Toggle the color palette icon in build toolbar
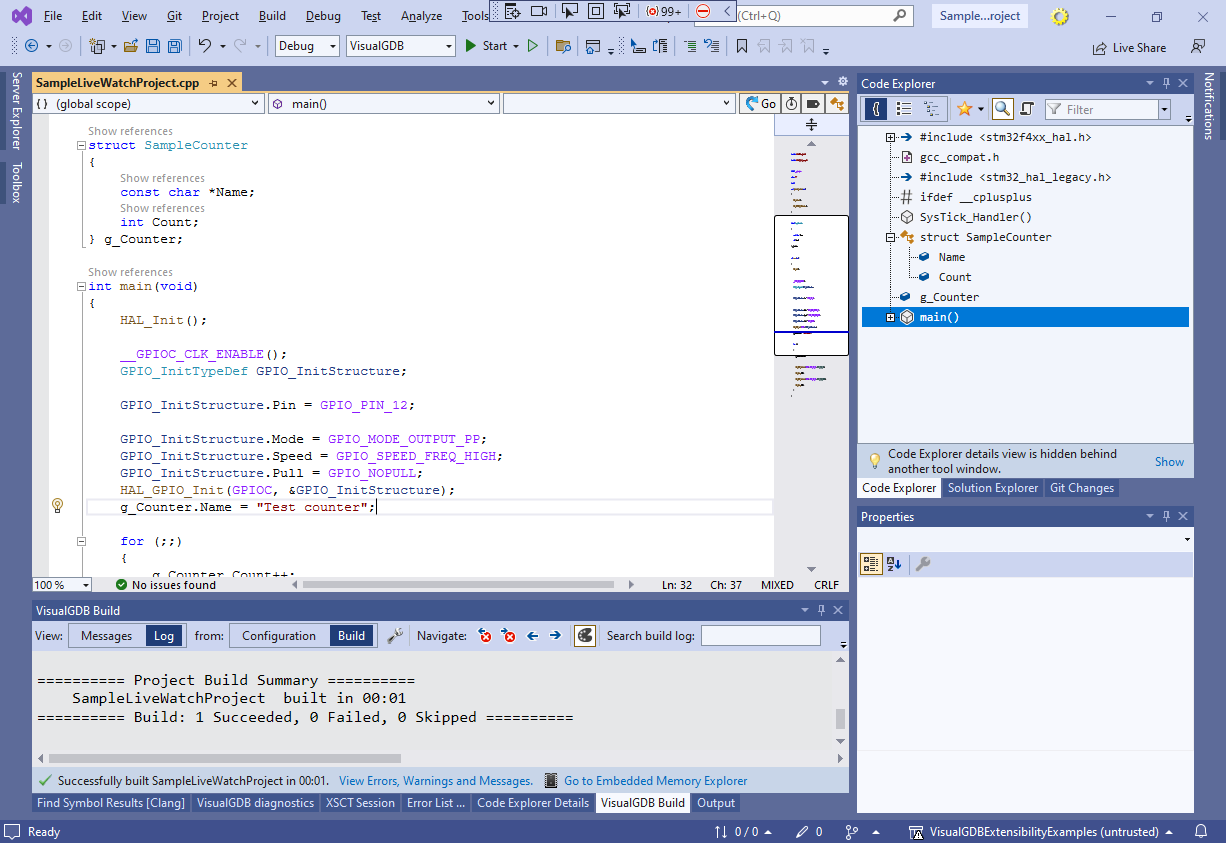This screenshot has height=843, width=1226. tap(585, 635)
